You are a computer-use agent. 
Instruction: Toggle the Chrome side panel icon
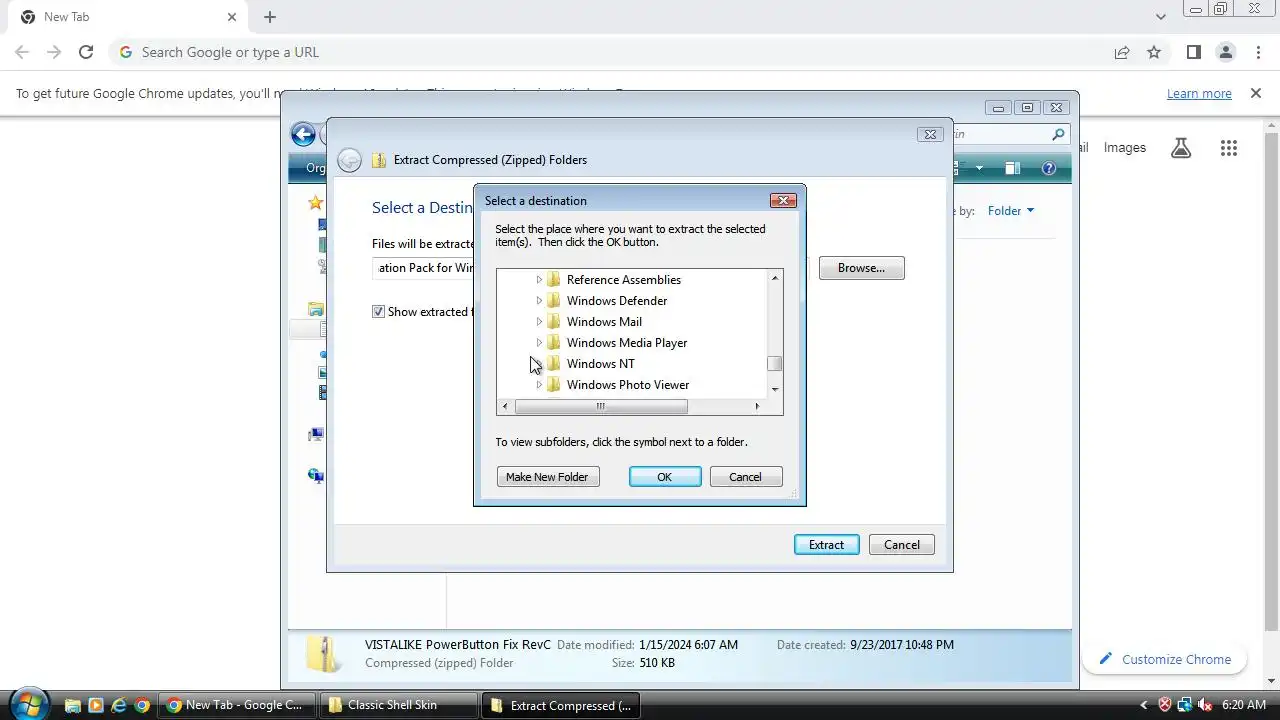(1193, 52)
